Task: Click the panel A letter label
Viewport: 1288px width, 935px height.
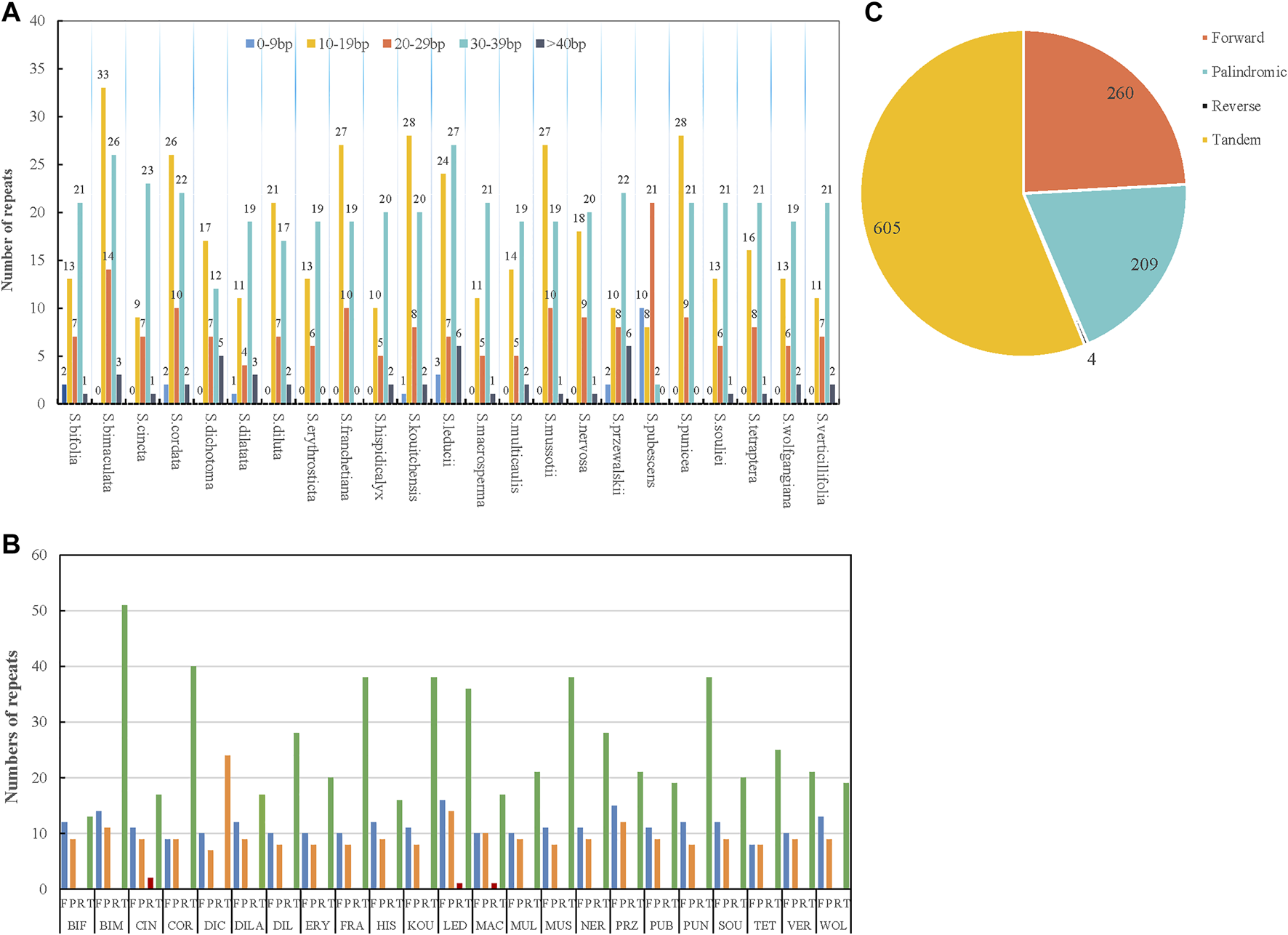Action: click(x=10, y=12)
